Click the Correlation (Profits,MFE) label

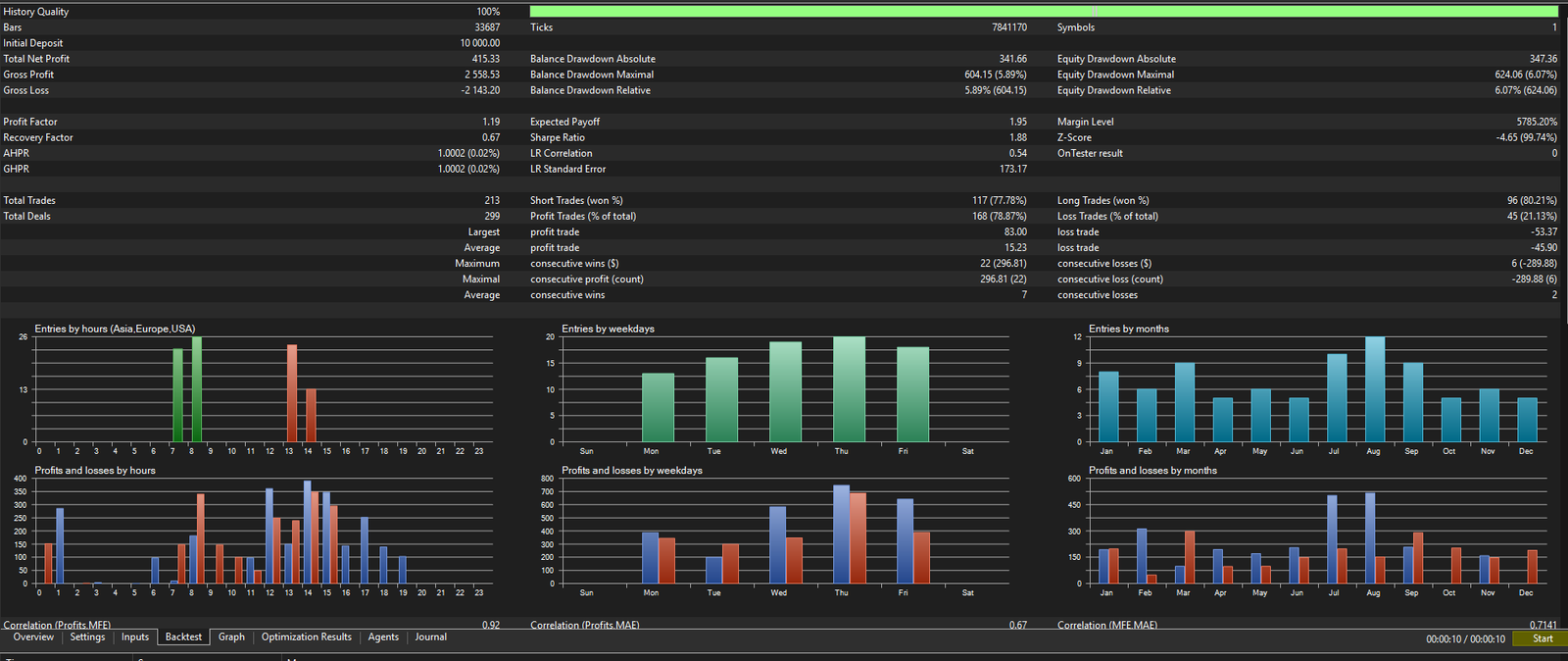57,625
